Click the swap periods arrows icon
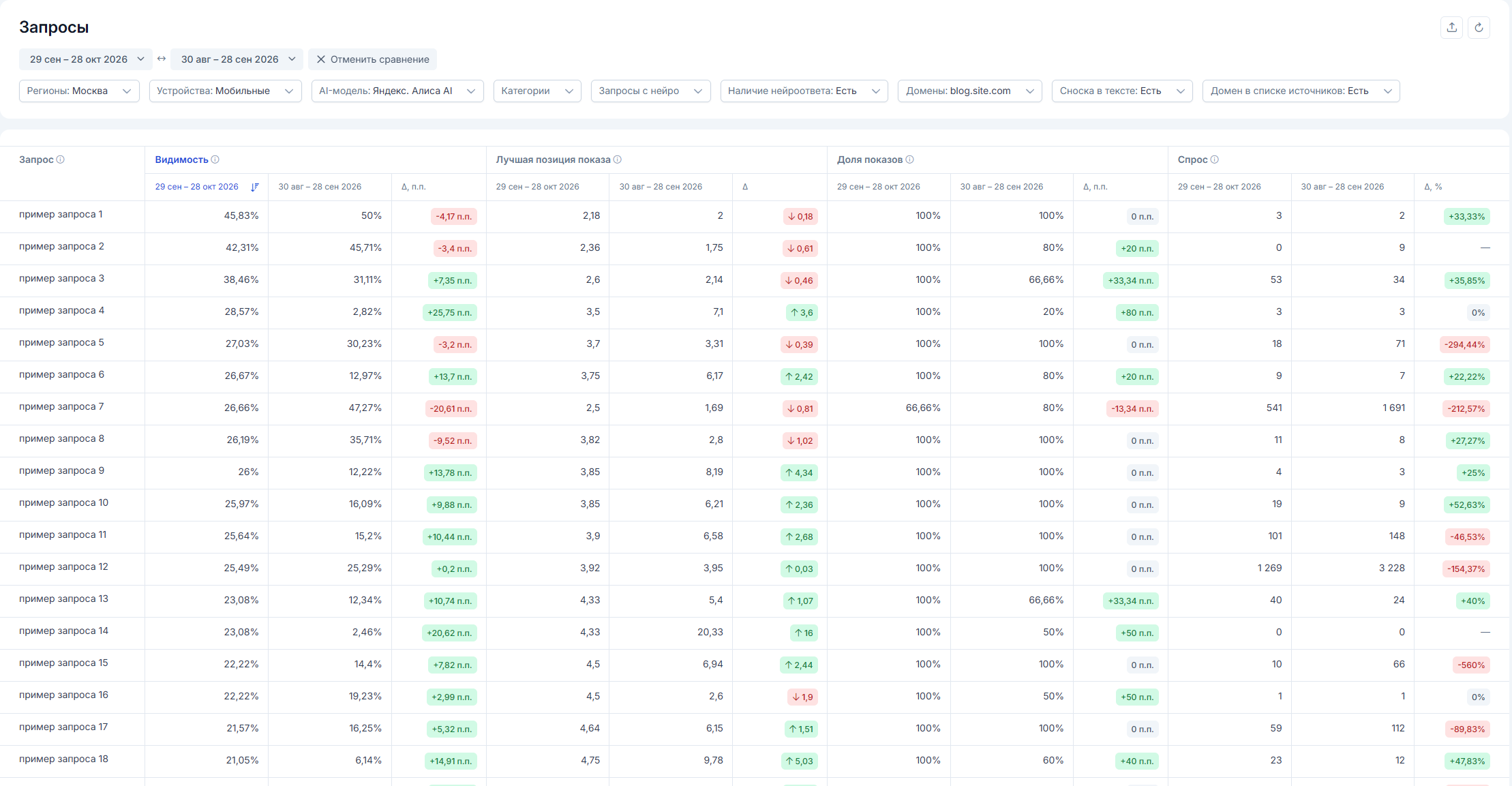1512x786 pixels. pyautogui.click(x=162, y=59)
